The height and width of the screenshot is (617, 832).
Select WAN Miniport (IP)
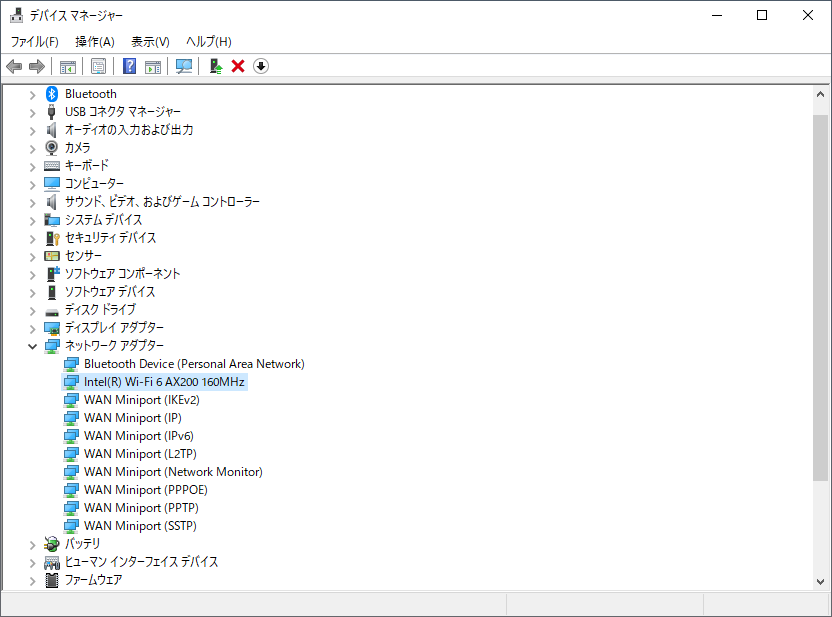point(133,418)
